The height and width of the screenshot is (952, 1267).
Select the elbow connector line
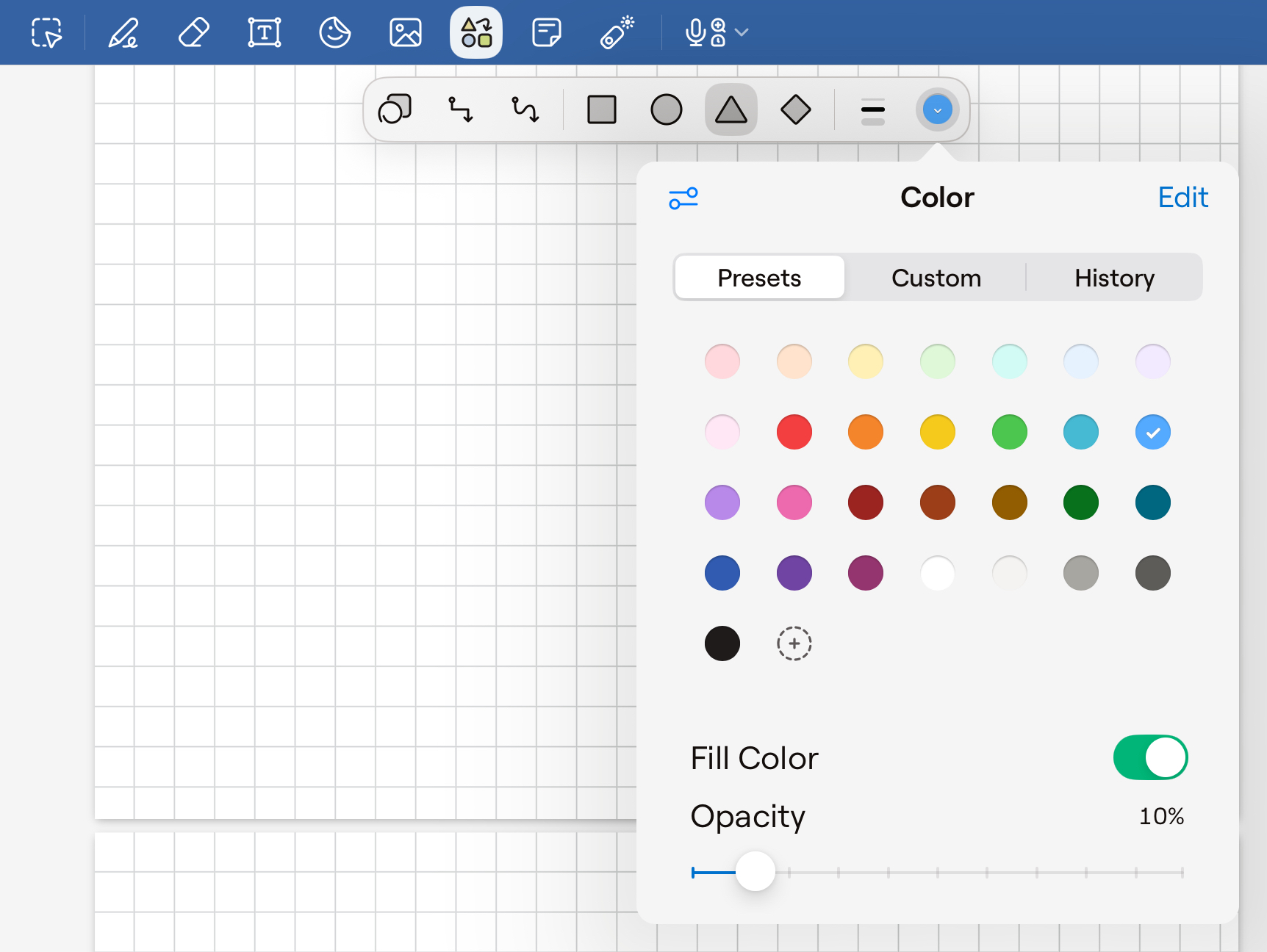[460, 109]
